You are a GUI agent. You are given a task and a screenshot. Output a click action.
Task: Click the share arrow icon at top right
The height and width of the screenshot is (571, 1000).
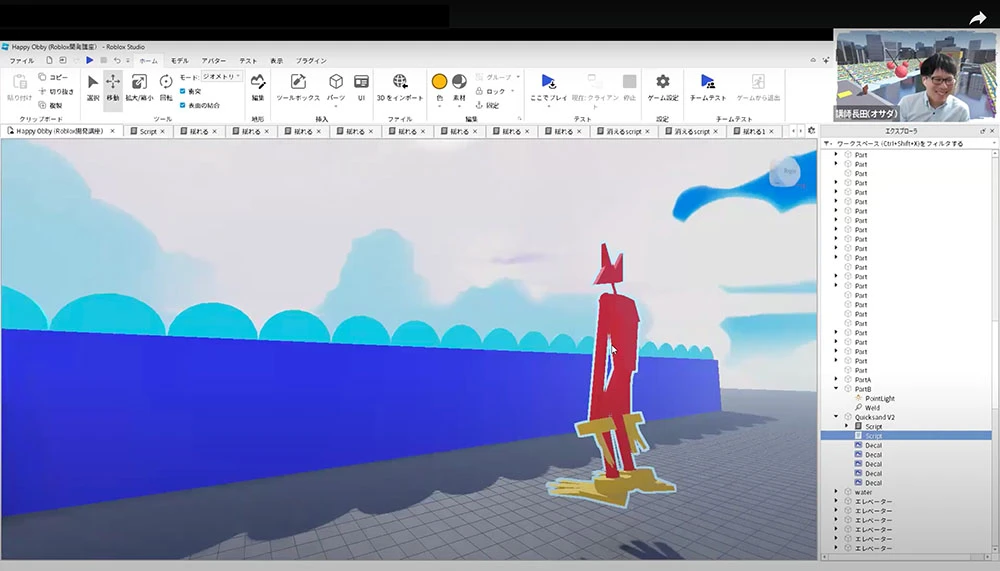click(978, 19)
